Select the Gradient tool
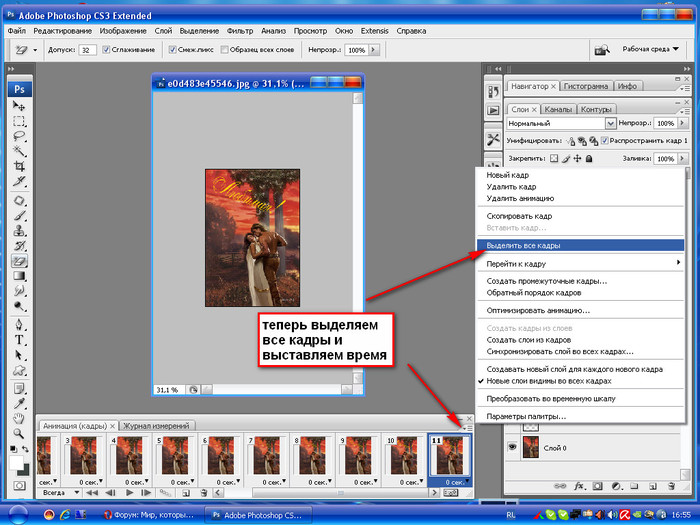This screenshot has width=700, height=525. (19, 276)
